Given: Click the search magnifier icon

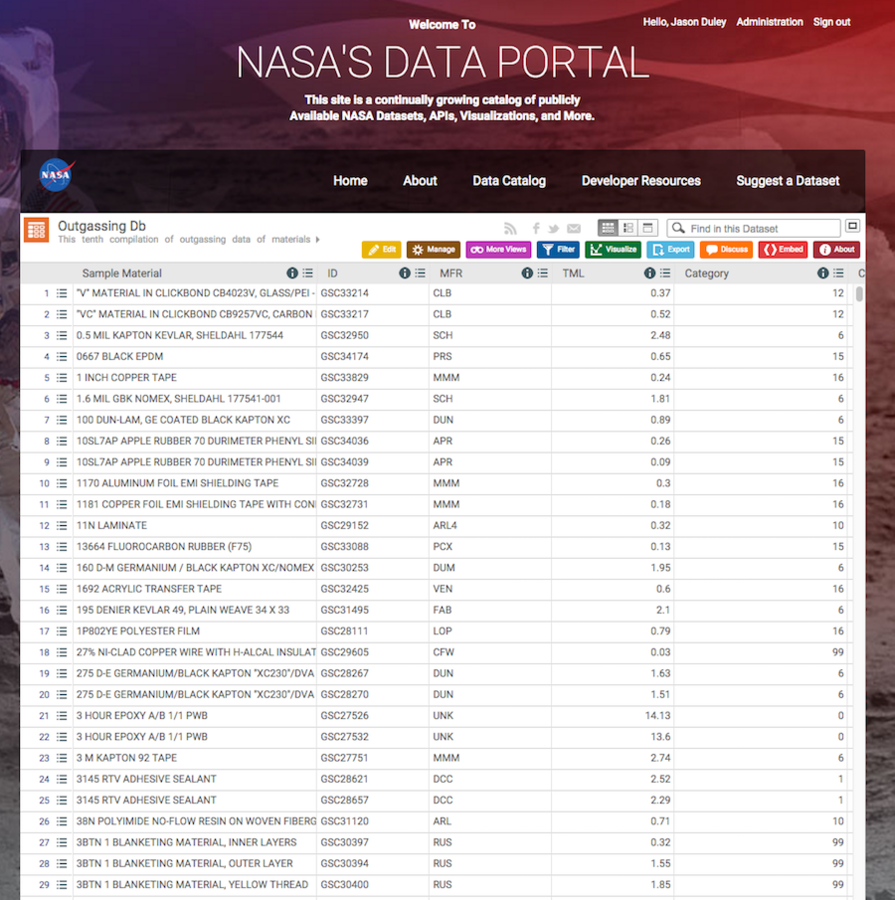Looking at the screenshot, I should tap(679, 228).
